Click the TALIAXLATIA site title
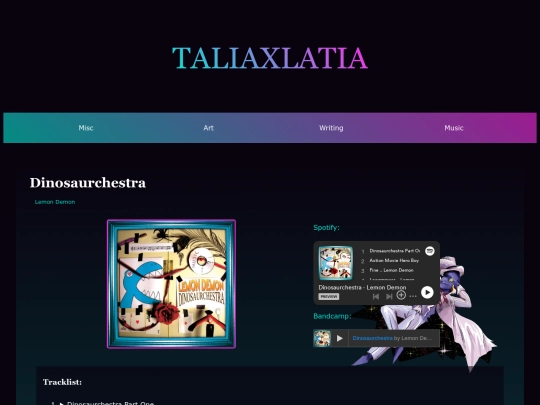The height and width of the screenshot is (405, 540). (270, 58)
